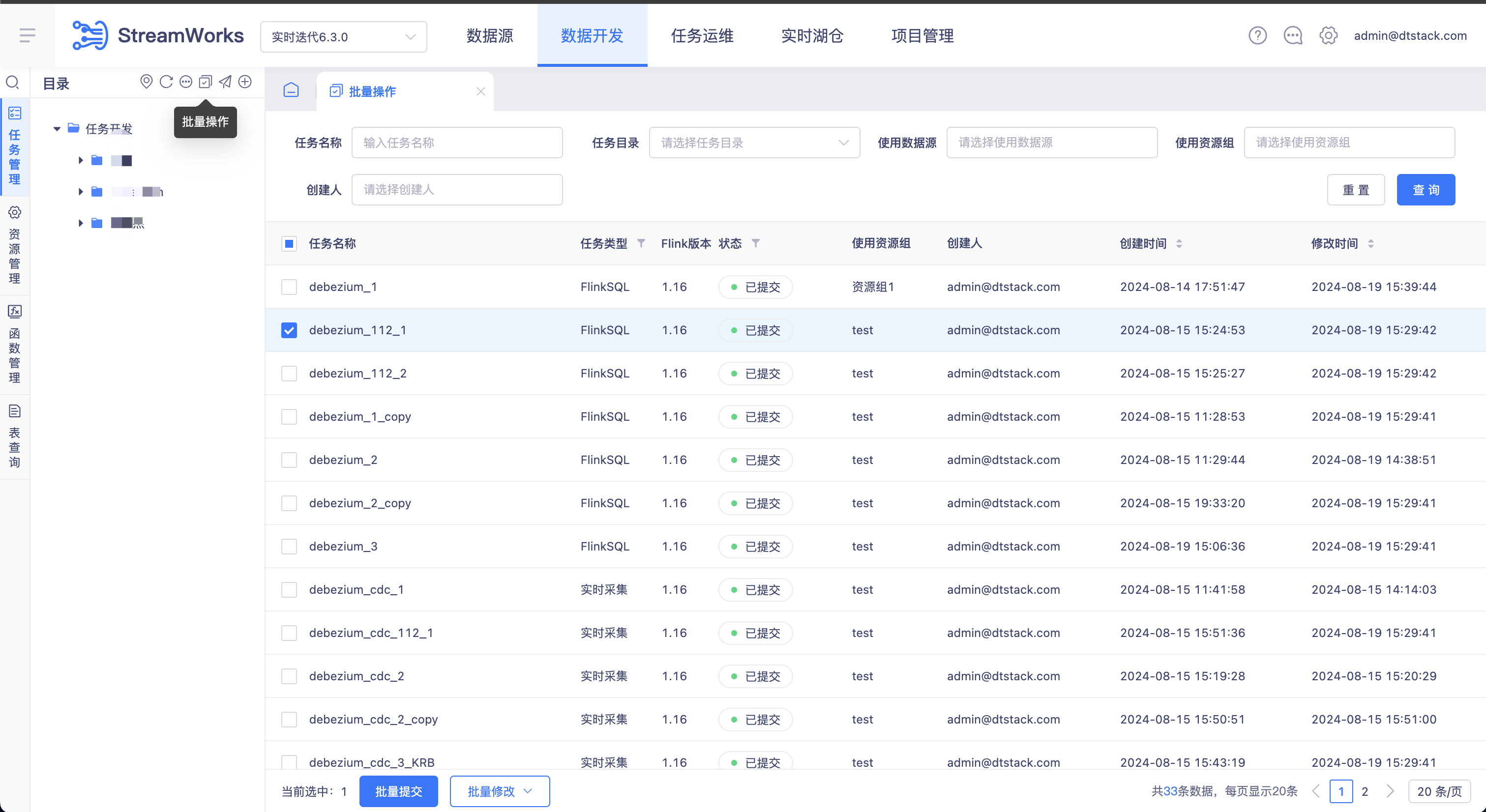Viewport: 1486px width, 812px height.
Task: Click the StreamWorks logo icon
Action: pos(90,35)
